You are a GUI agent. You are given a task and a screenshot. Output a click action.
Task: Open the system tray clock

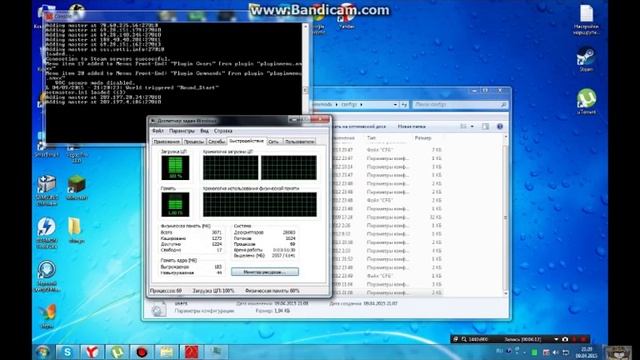pos(587,352)
